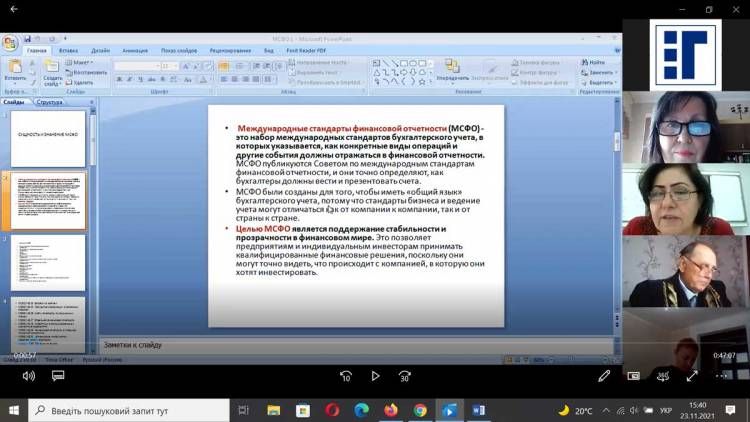Screen dimensions: 750x422
Task: Expand the video to full screen
Action: 692,376
